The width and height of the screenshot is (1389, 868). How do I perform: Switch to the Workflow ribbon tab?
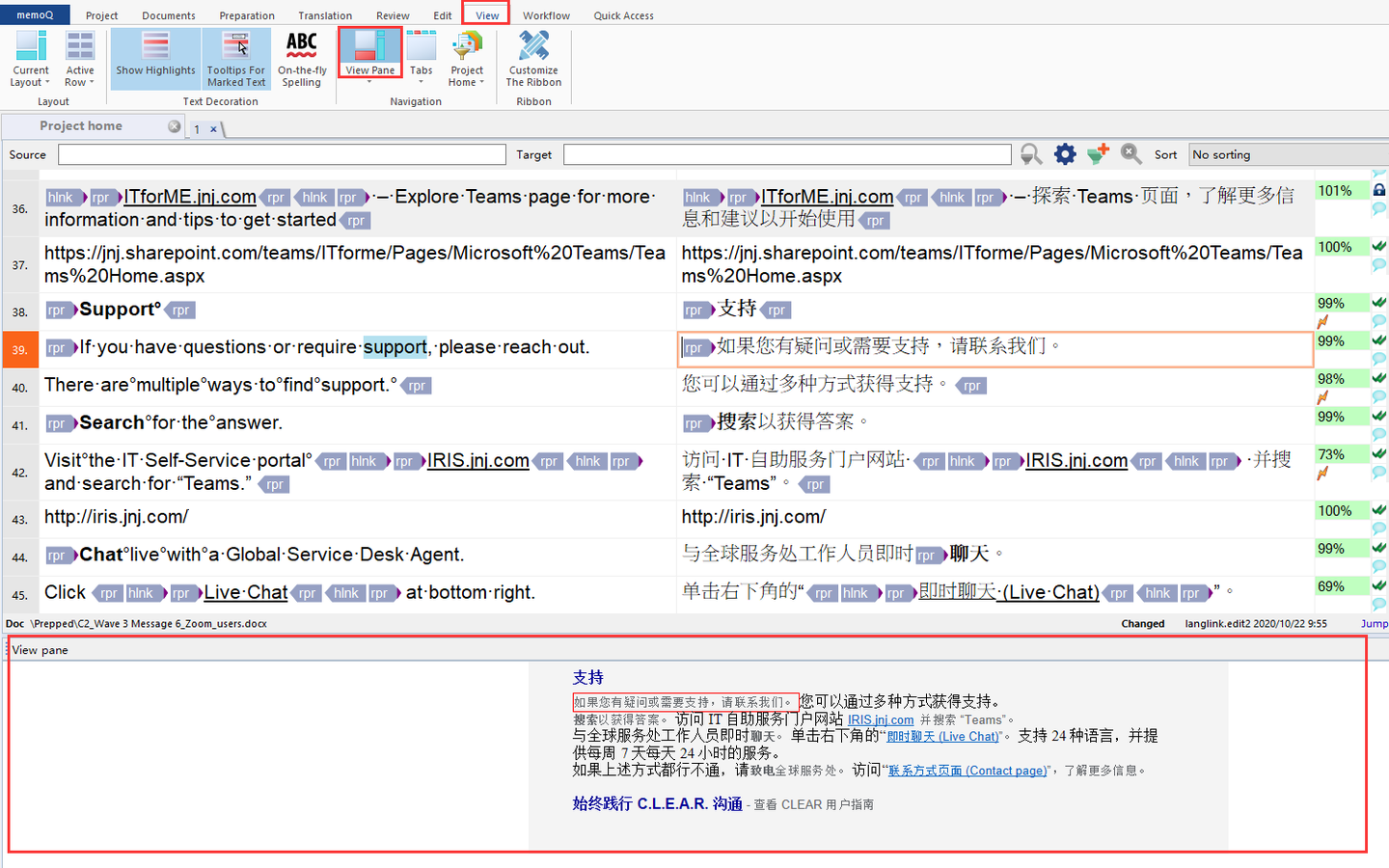[x=546, y=14]
